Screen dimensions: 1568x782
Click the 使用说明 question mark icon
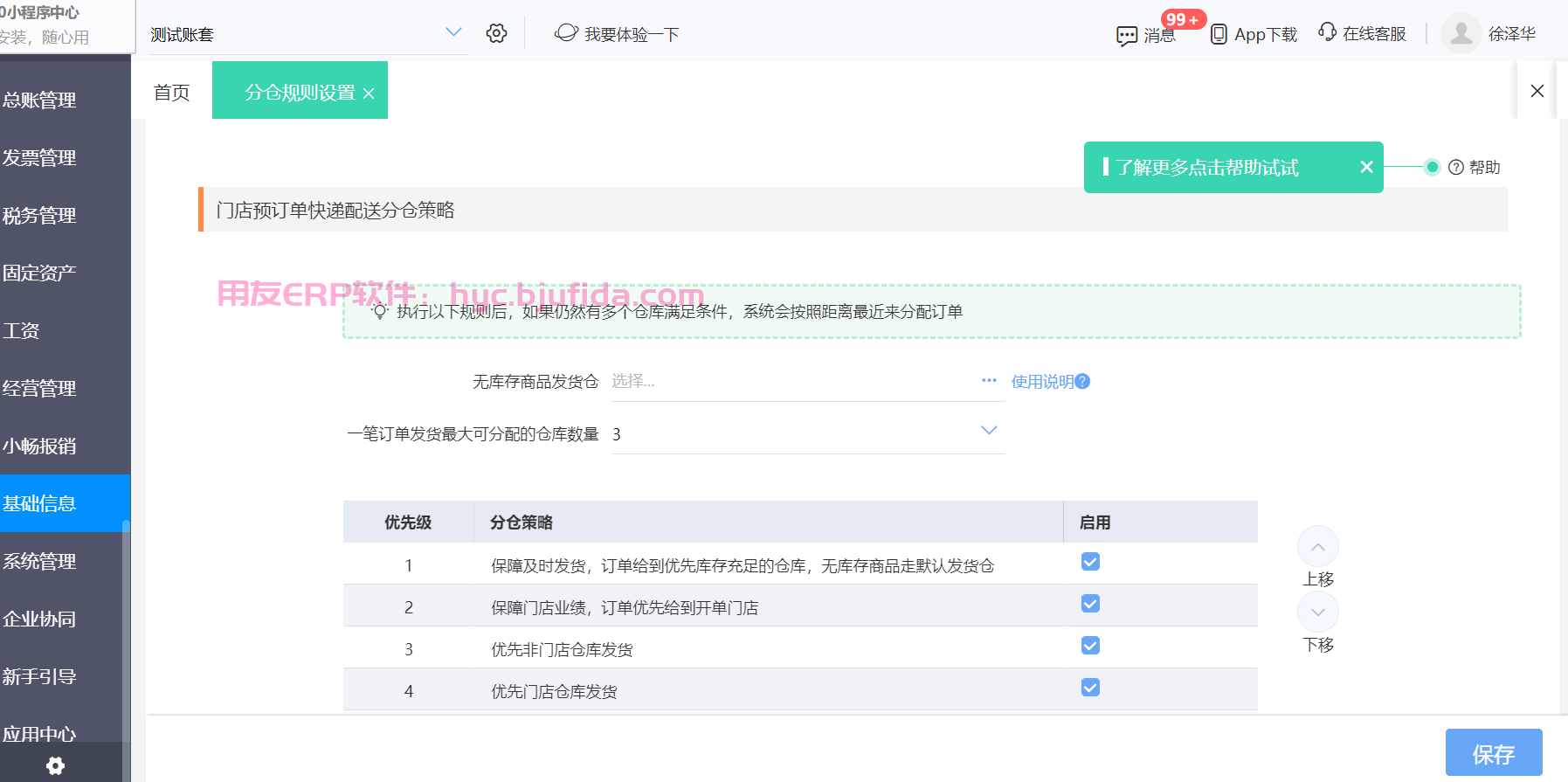pos(1082,381)
